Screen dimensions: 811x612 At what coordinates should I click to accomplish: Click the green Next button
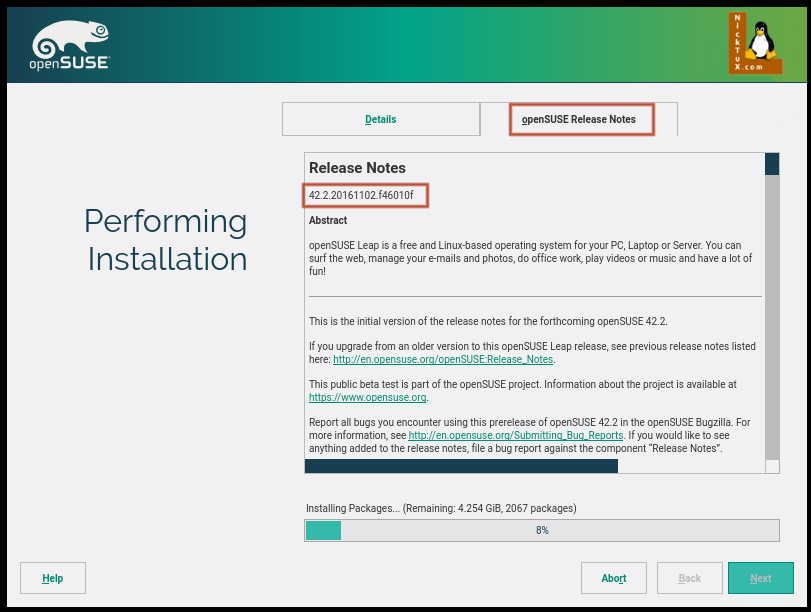[760, 578]
